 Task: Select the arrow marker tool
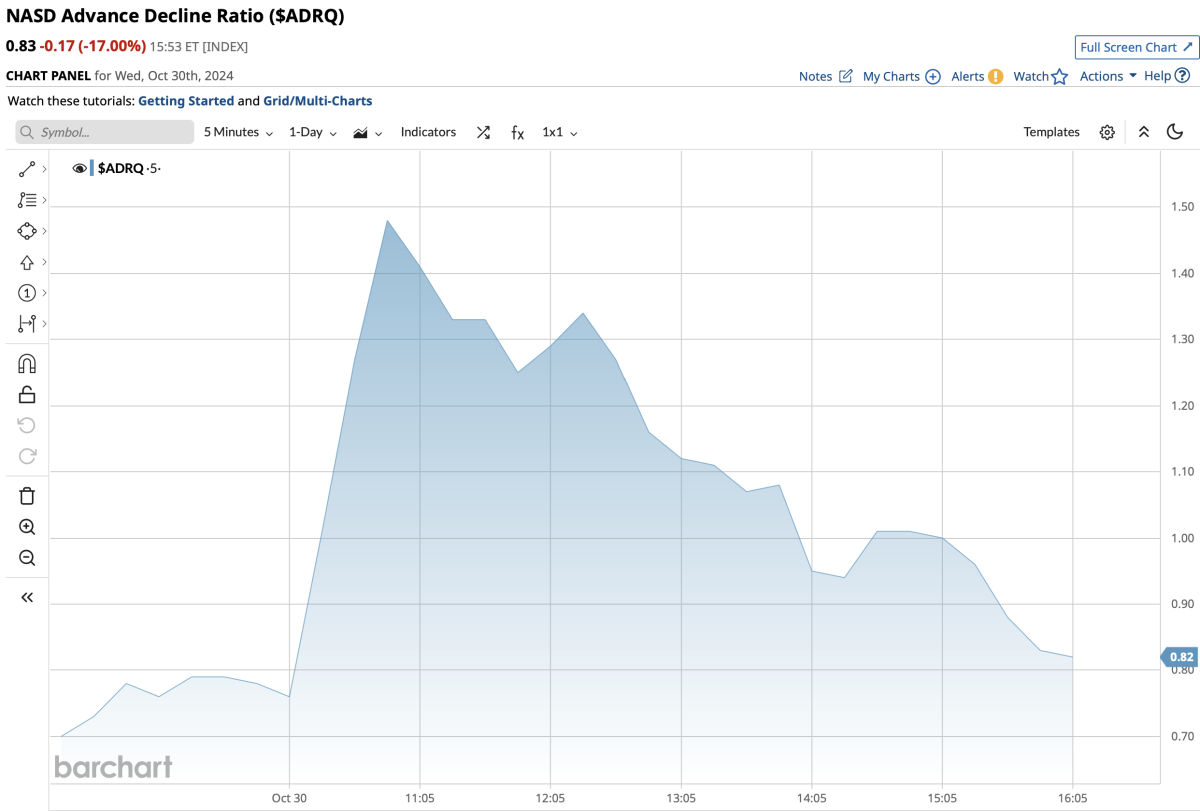click(x=27, y=262)
